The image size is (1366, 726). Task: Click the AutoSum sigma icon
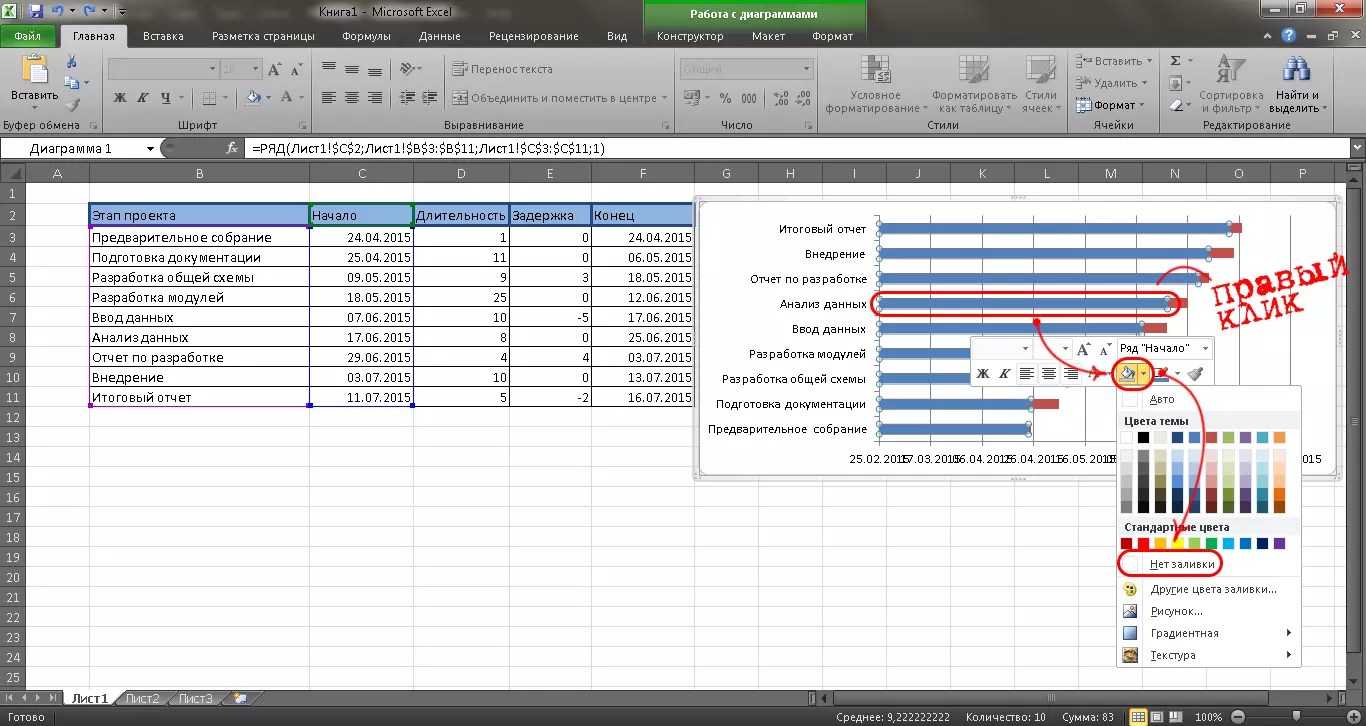point(1176,61)
